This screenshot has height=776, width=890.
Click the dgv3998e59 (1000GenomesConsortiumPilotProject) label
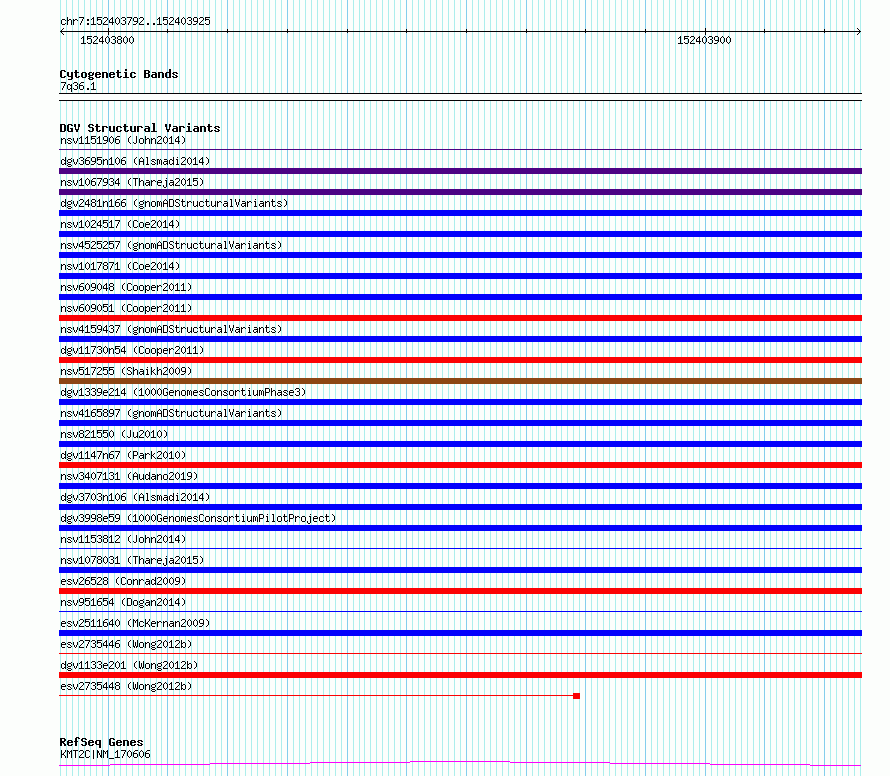pos(198,518)
